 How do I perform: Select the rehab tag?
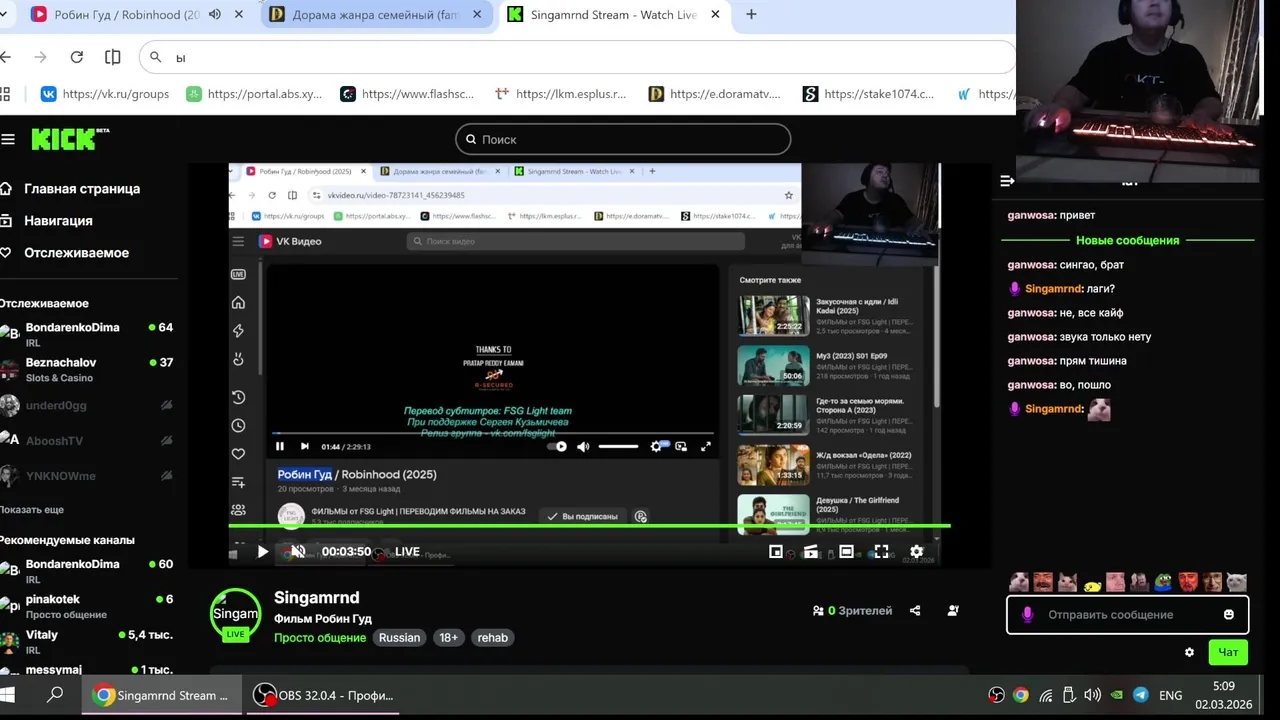coord(492,638)
